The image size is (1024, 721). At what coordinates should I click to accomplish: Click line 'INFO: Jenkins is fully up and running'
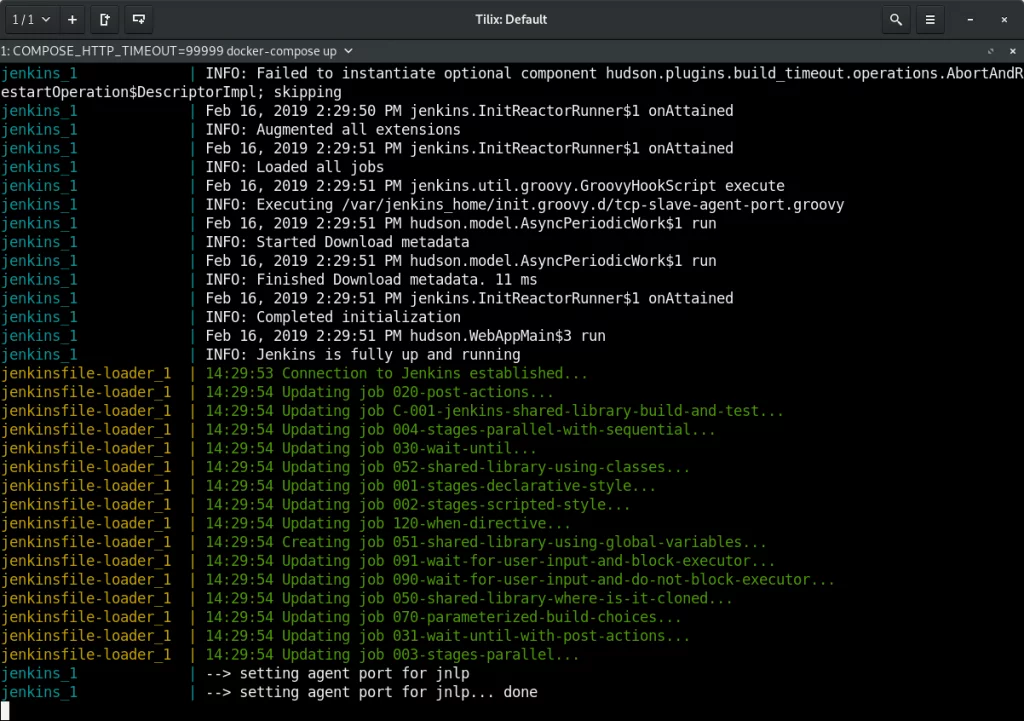click(363, 355)
